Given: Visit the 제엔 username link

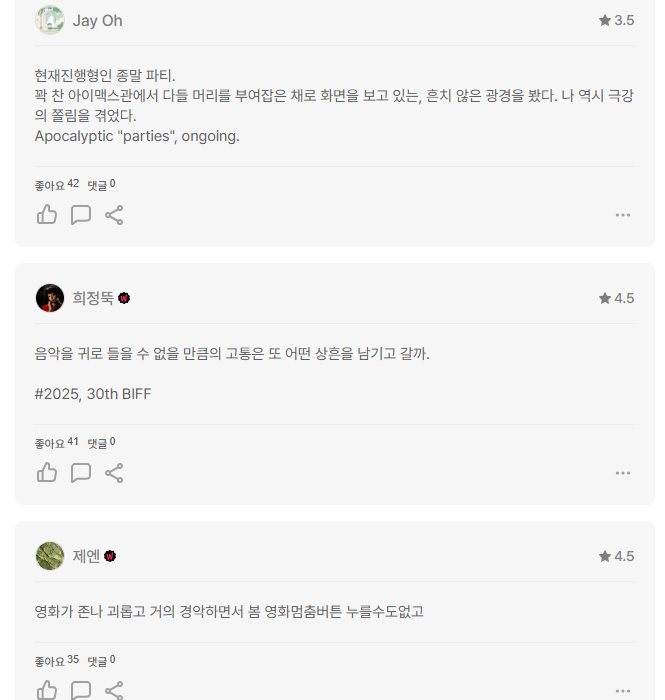Looking at the screenshot, I should (x=86, y=556).
